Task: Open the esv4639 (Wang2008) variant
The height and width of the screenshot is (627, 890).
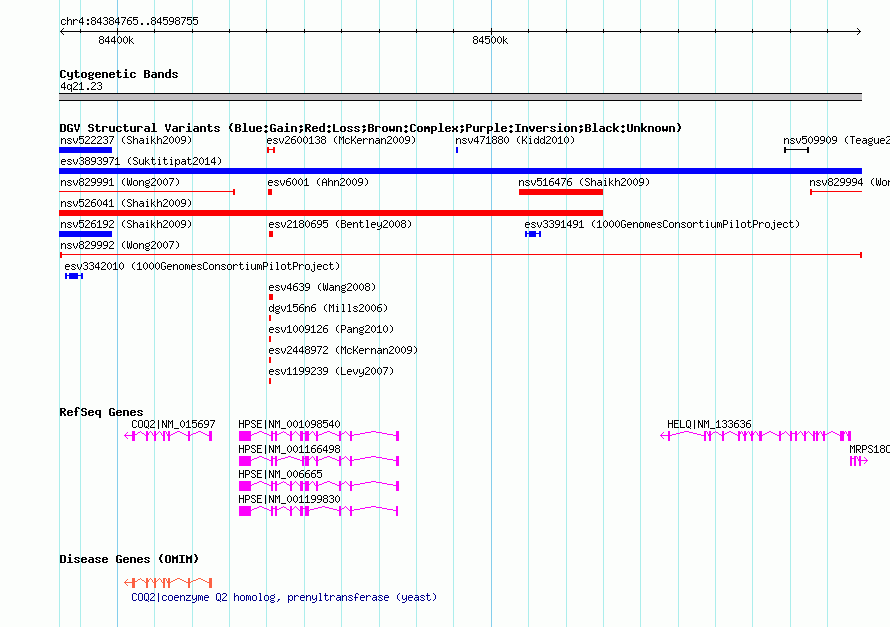Action: [x=322, y=287]
